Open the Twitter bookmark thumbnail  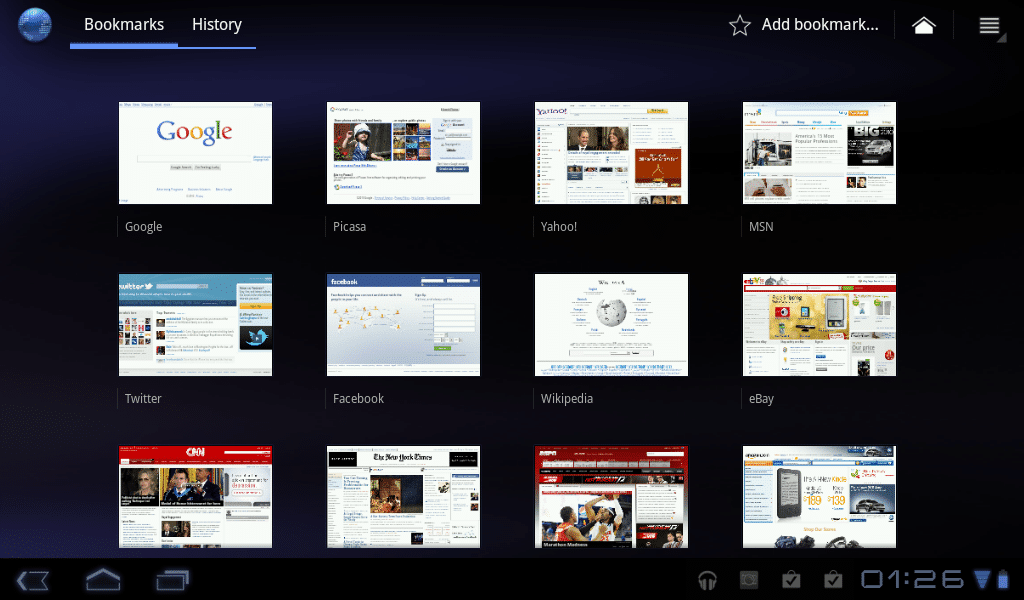(195, 324)
